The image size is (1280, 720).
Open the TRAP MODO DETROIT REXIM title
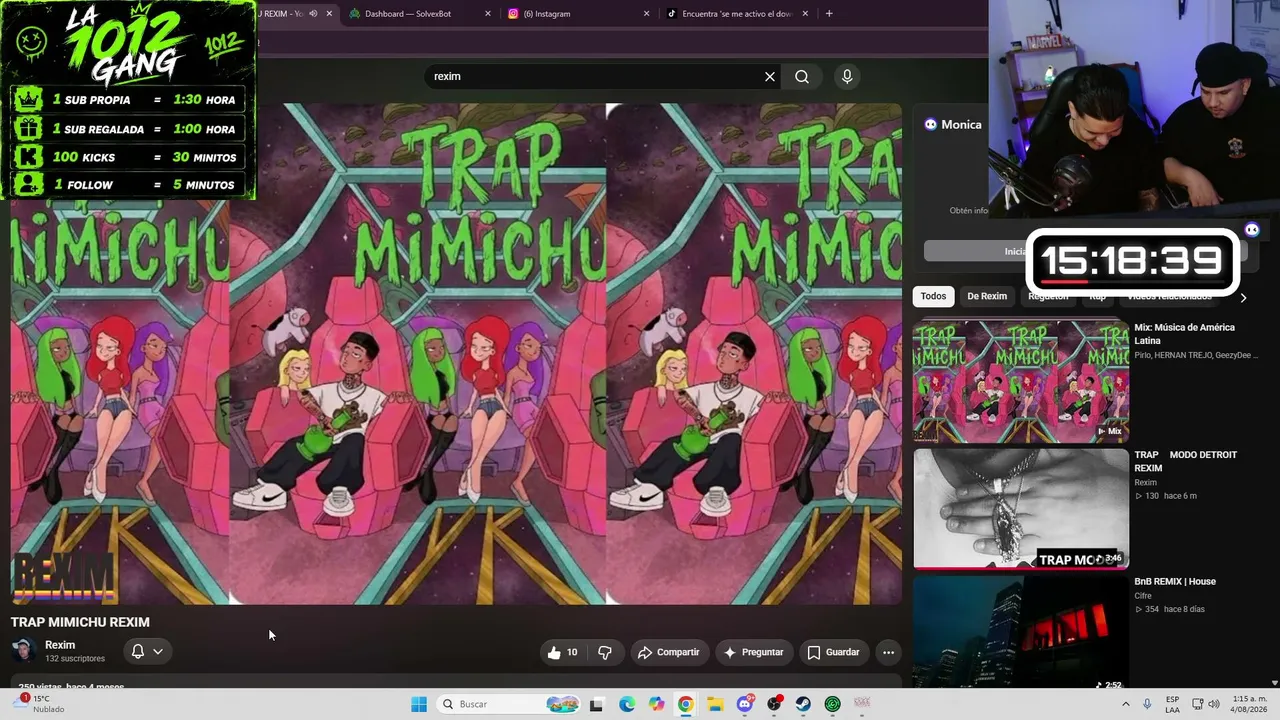pyautogui.click(x=1186, y=461)
